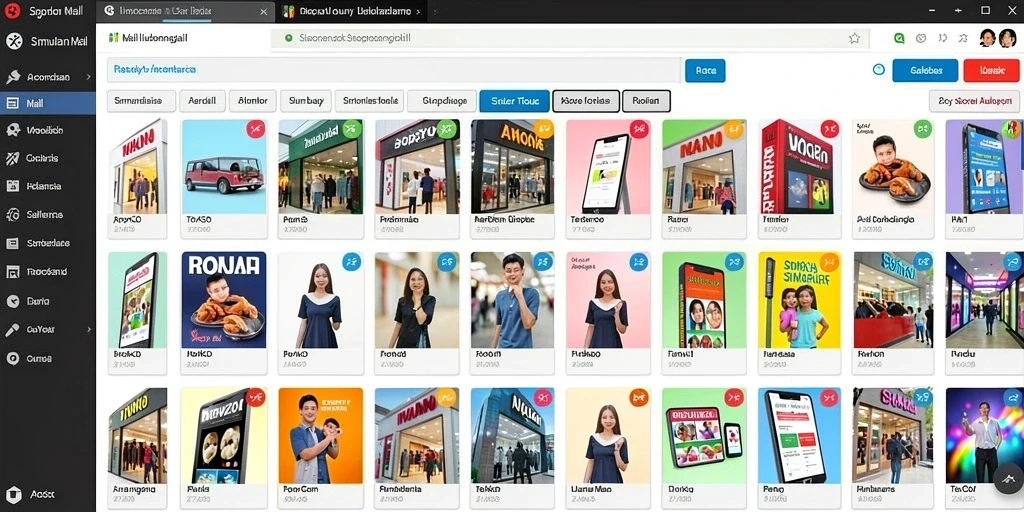This screenshot has width=1024, height=512.
Task: Click the Sallema sidebar icon
Action: click(x=12, y=214)
